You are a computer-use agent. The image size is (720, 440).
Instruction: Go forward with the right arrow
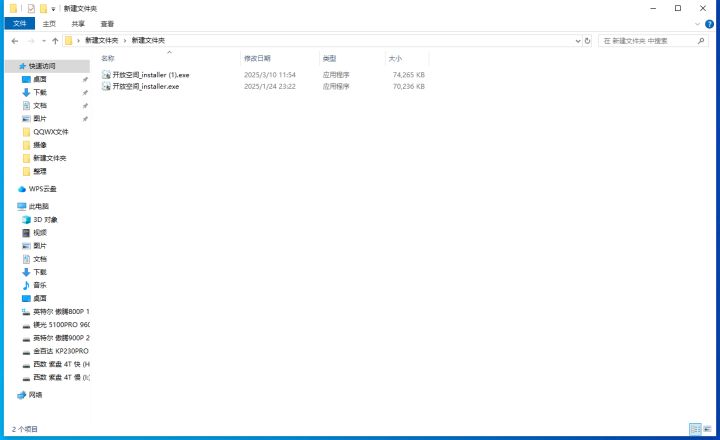point(31,41)
